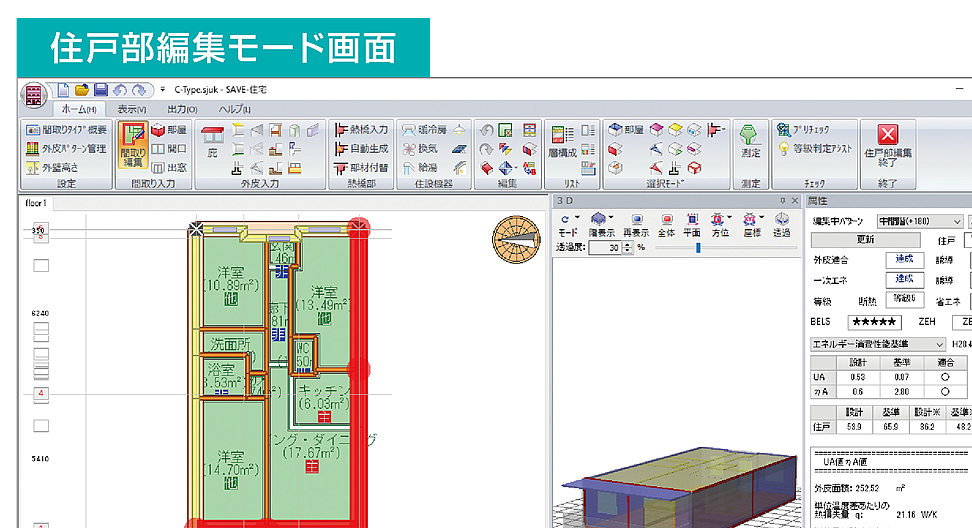Image resolution: width=972 pixels, height=528 pixels.
Task: Open the 方位 orientation dropdown in 3D toolbar
Action: tap(719, 223)
